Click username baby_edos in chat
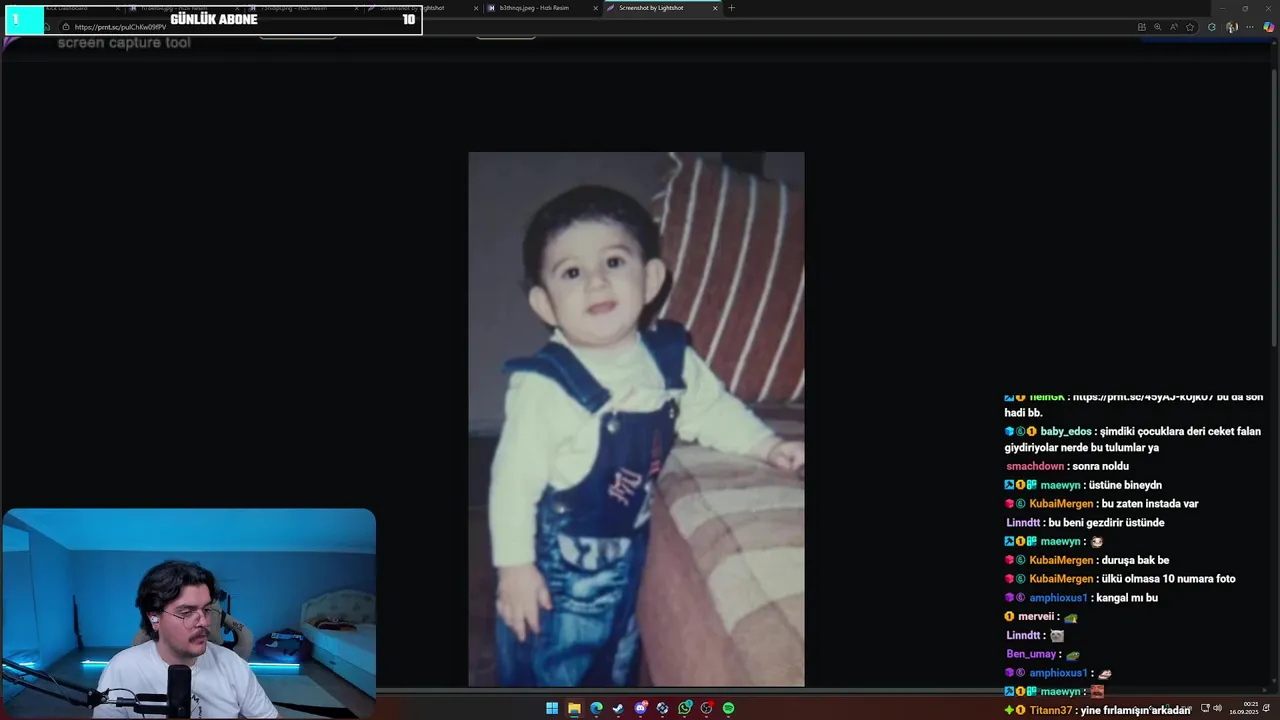This screenshot has width=1280, height=720. [x=1066, y=431]
